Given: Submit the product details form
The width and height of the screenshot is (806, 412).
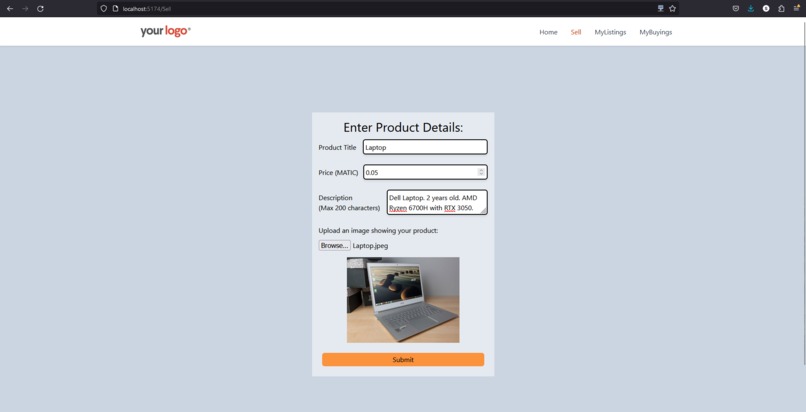Looking at the screenshot, I should (403, 360).
